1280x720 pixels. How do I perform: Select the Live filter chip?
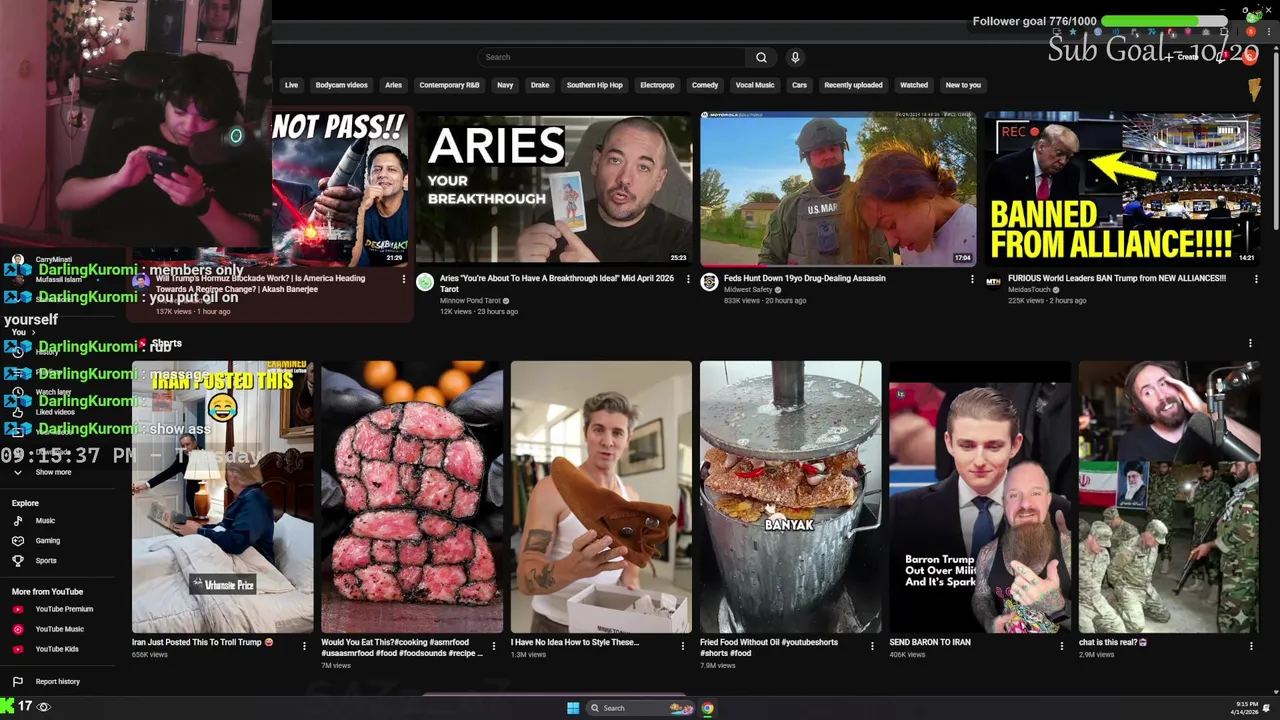(291, 85)
